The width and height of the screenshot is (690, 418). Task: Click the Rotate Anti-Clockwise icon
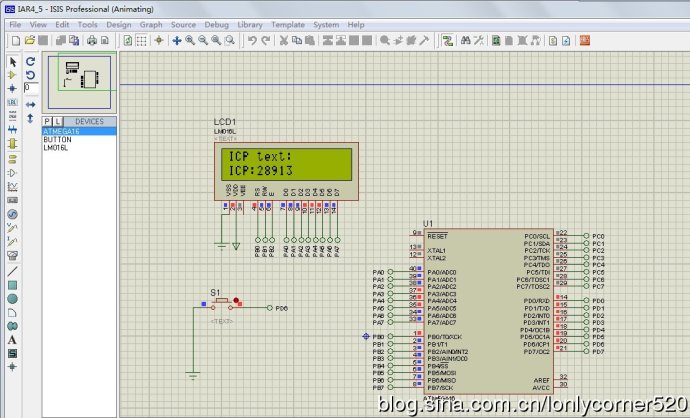coord(30,75)
